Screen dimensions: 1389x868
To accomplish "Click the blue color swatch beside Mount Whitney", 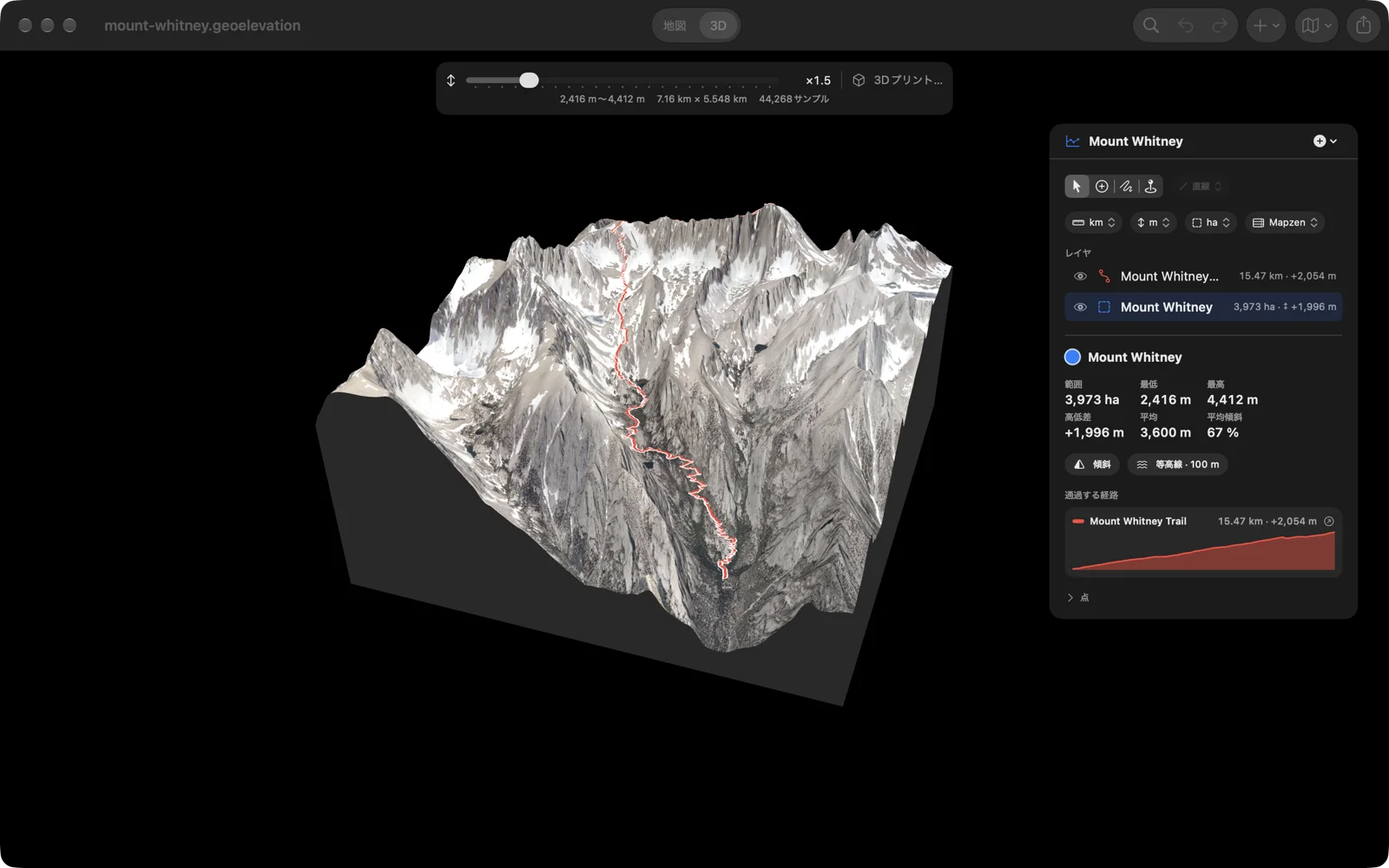I will click(x=1073, y=357).
